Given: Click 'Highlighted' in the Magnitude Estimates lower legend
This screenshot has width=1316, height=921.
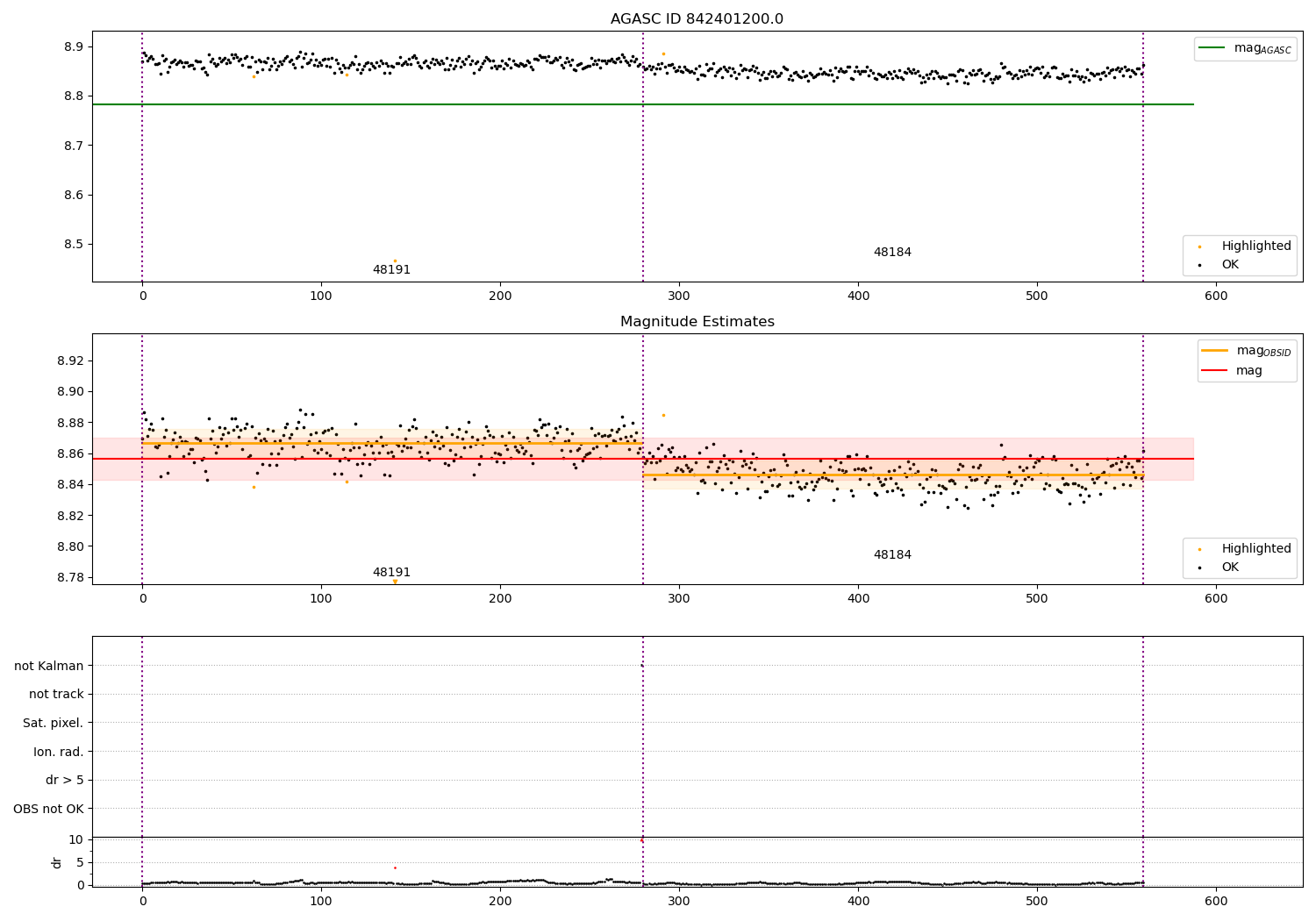Looking at the screenshot, I should [x=1256, y=549].
